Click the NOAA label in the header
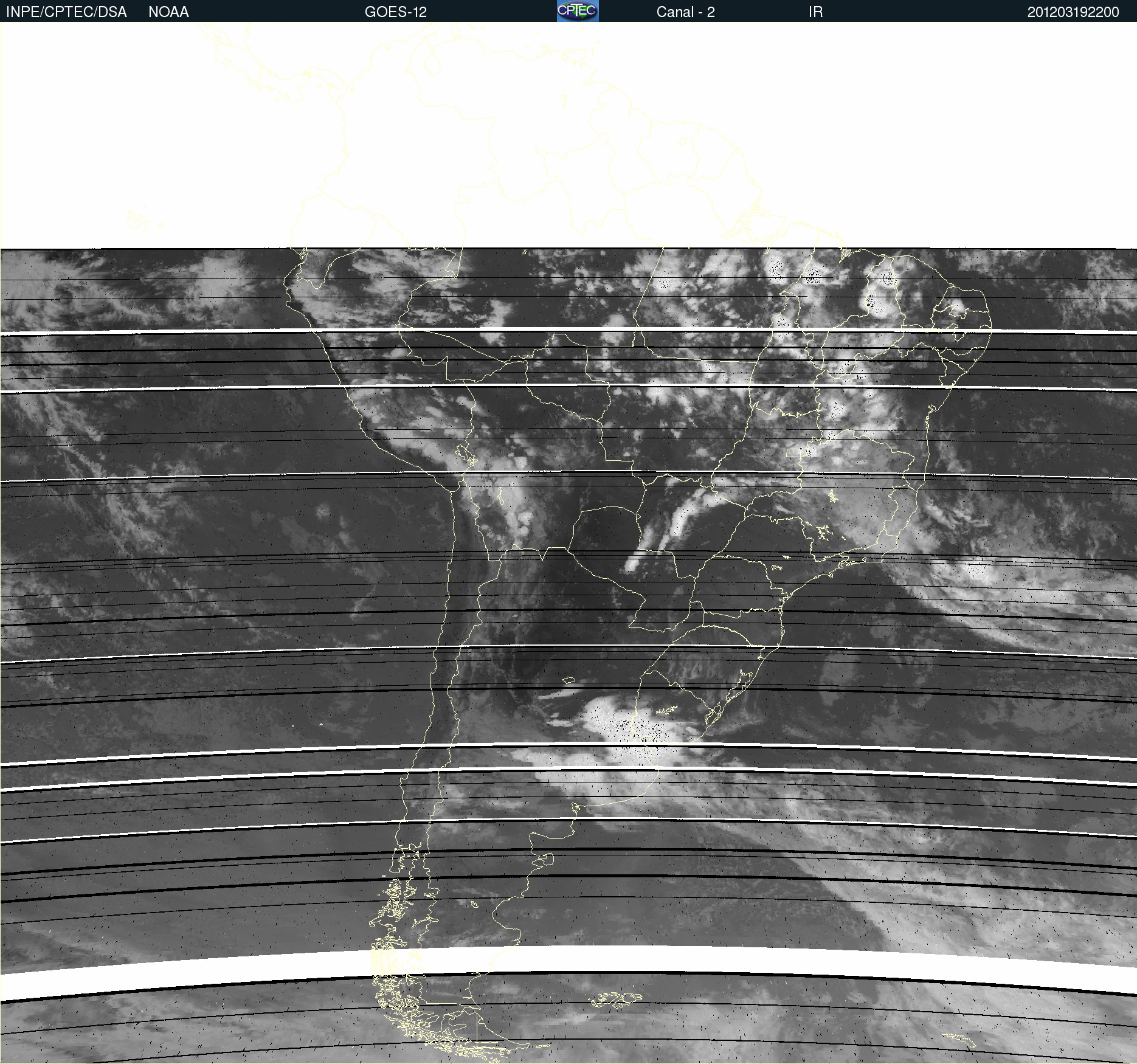This screenshot has height=1064, width=1137. pos(168,12)
